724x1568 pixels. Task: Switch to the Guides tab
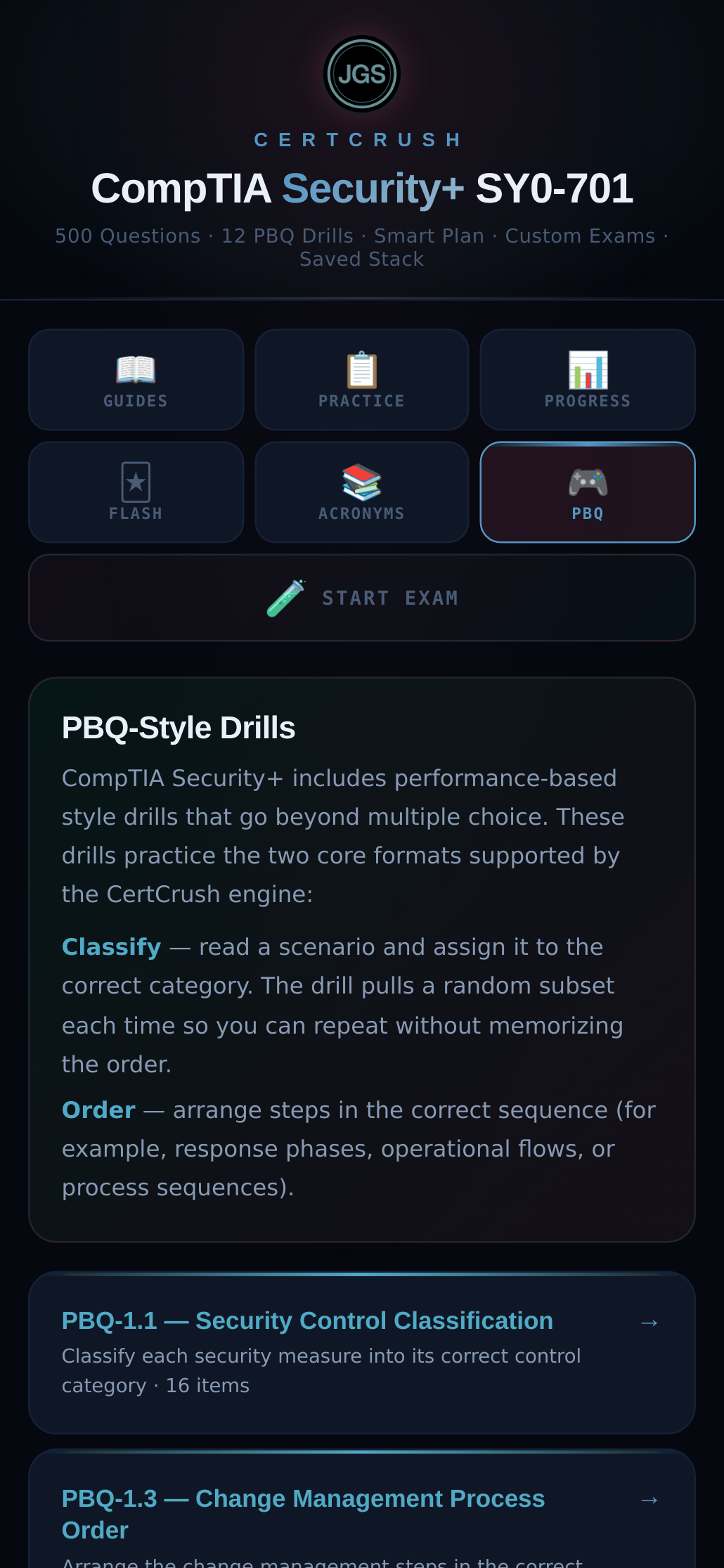point(136,380)
